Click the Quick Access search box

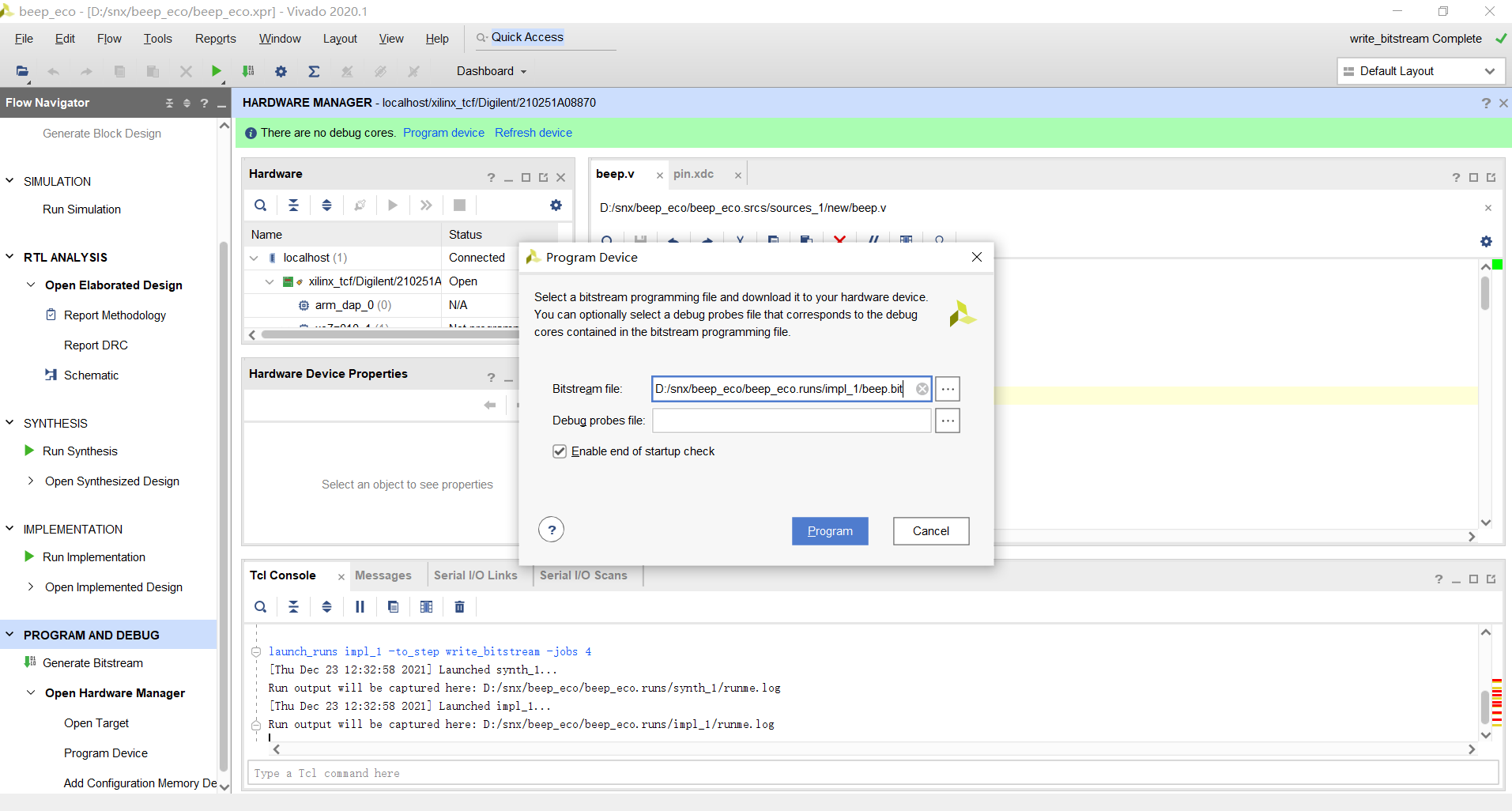[545, 38]
